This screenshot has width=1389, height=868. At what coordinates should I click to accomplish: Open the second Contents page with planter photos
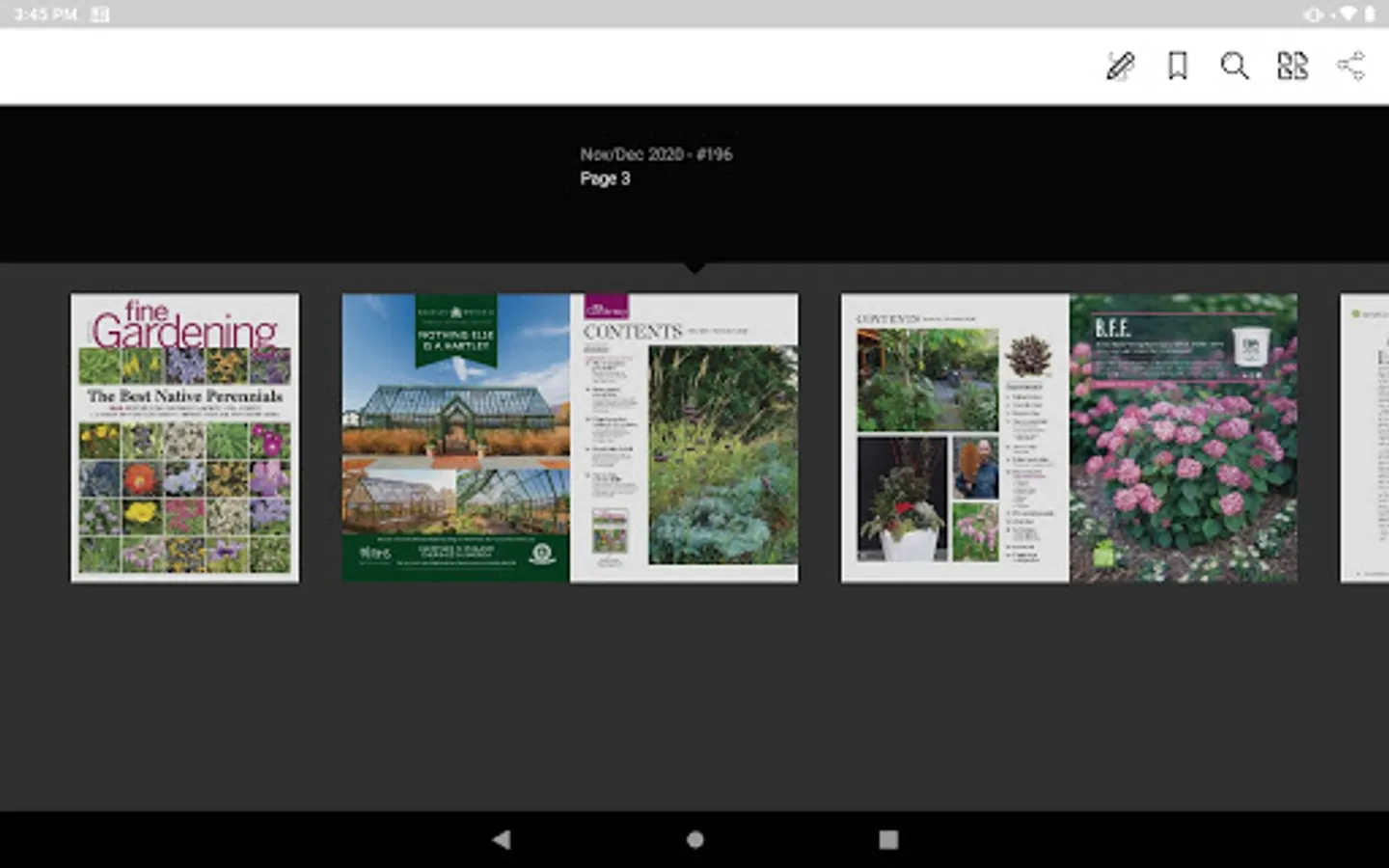pyautogui.click(x=954, y=438)
